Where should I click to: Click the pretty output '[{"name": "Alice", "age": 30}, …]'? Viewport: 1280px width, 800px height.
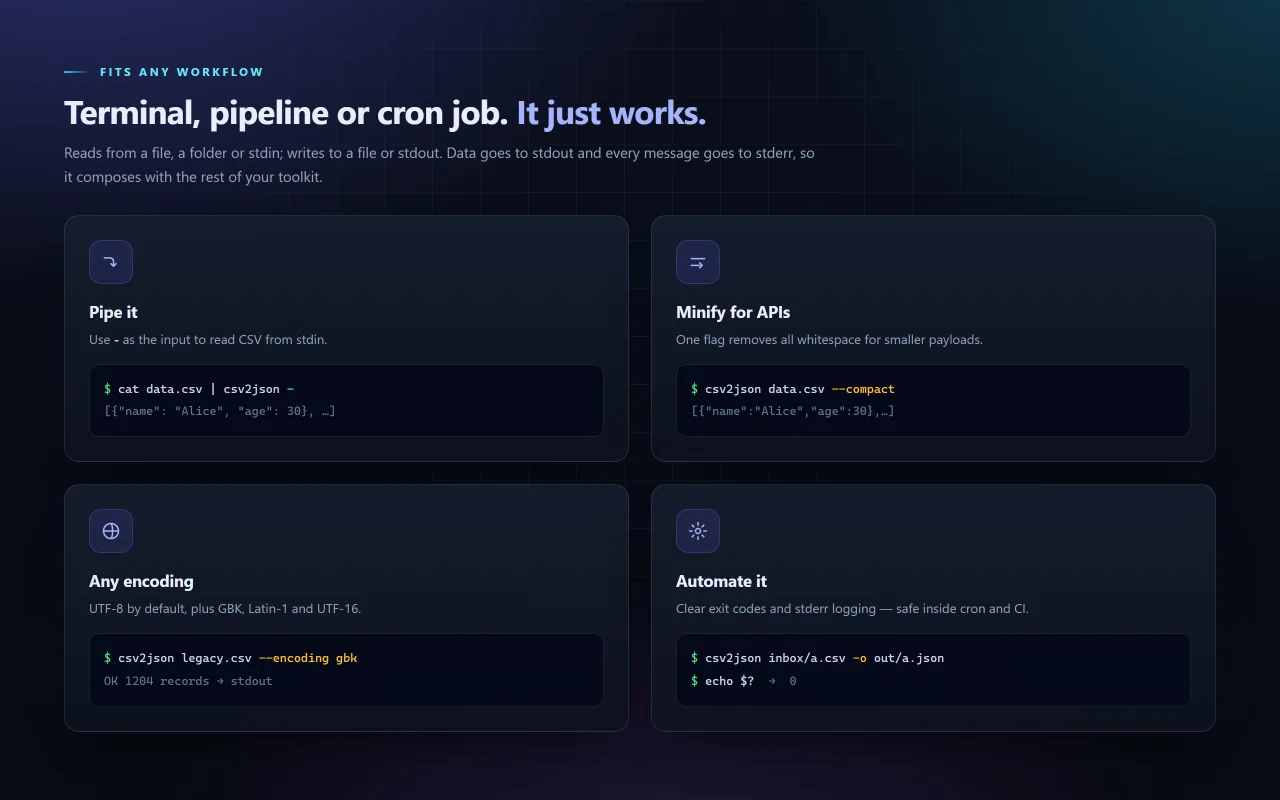point(220,411)
